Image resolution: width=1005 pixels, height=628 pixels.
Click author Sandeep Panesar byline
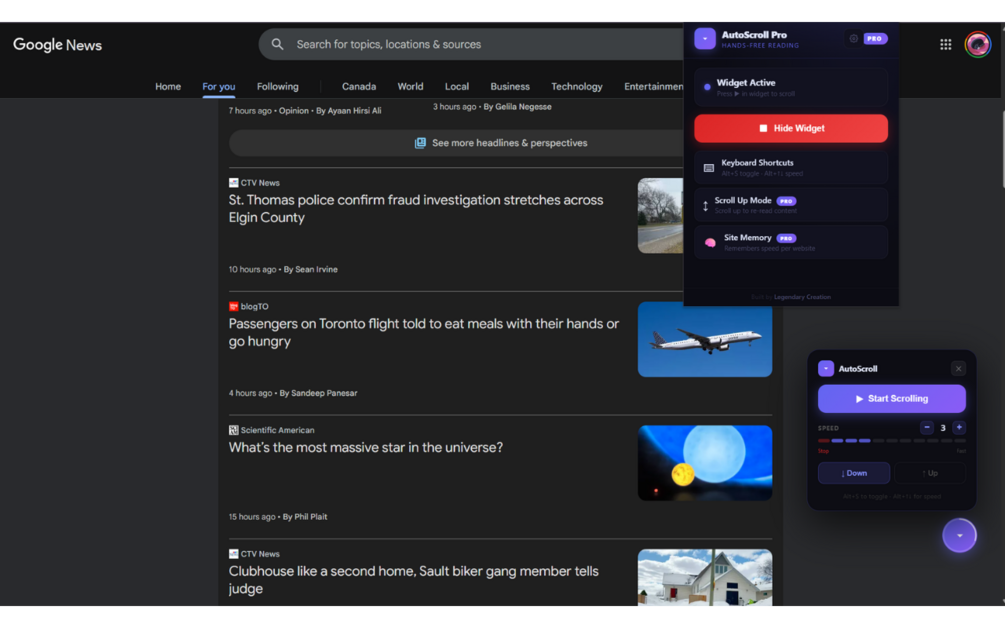tap(319, 393)
